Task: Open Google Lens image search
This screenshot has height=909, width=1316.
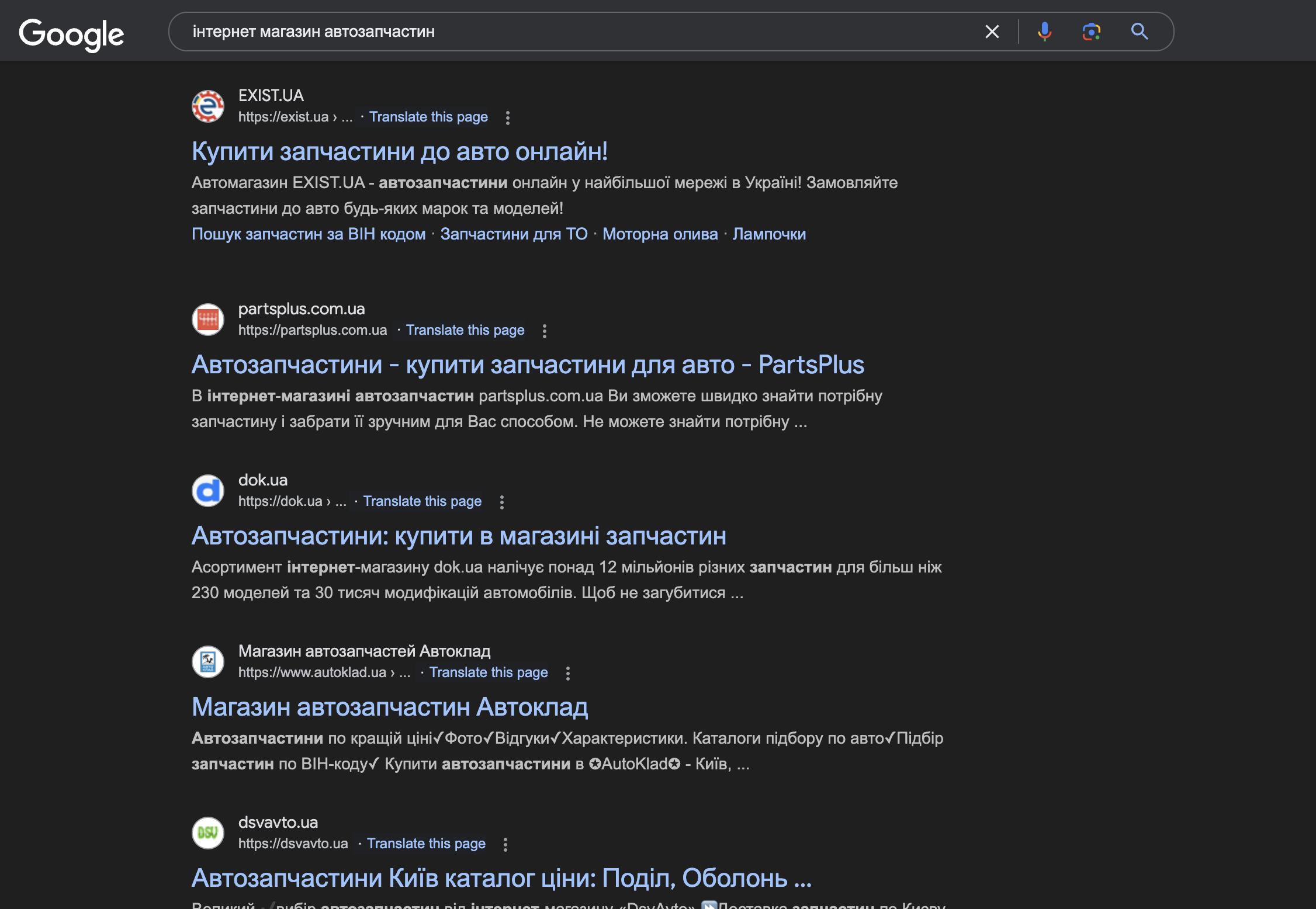Action: [x=1091, y=32]
